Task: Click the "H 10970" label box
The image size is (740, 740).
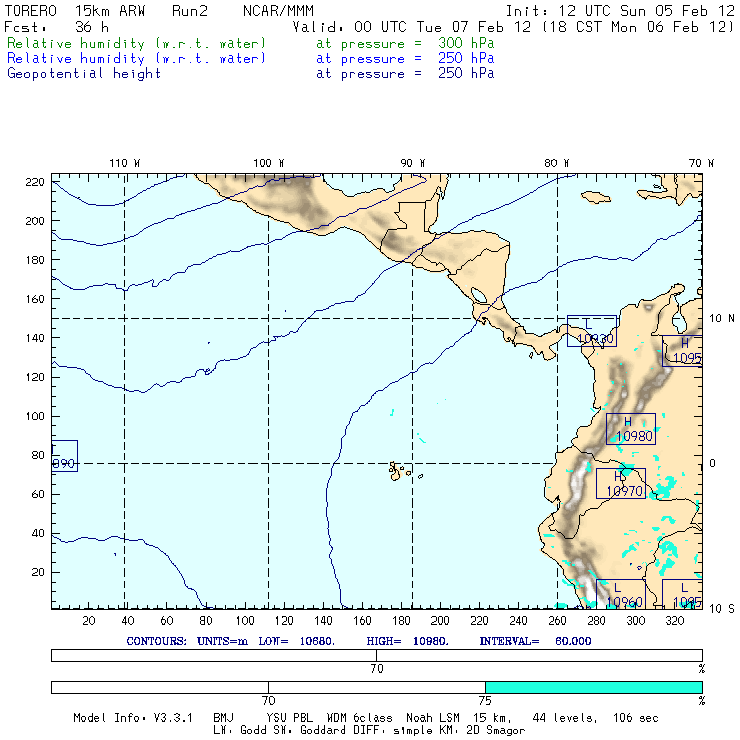Action: (621, 483)
